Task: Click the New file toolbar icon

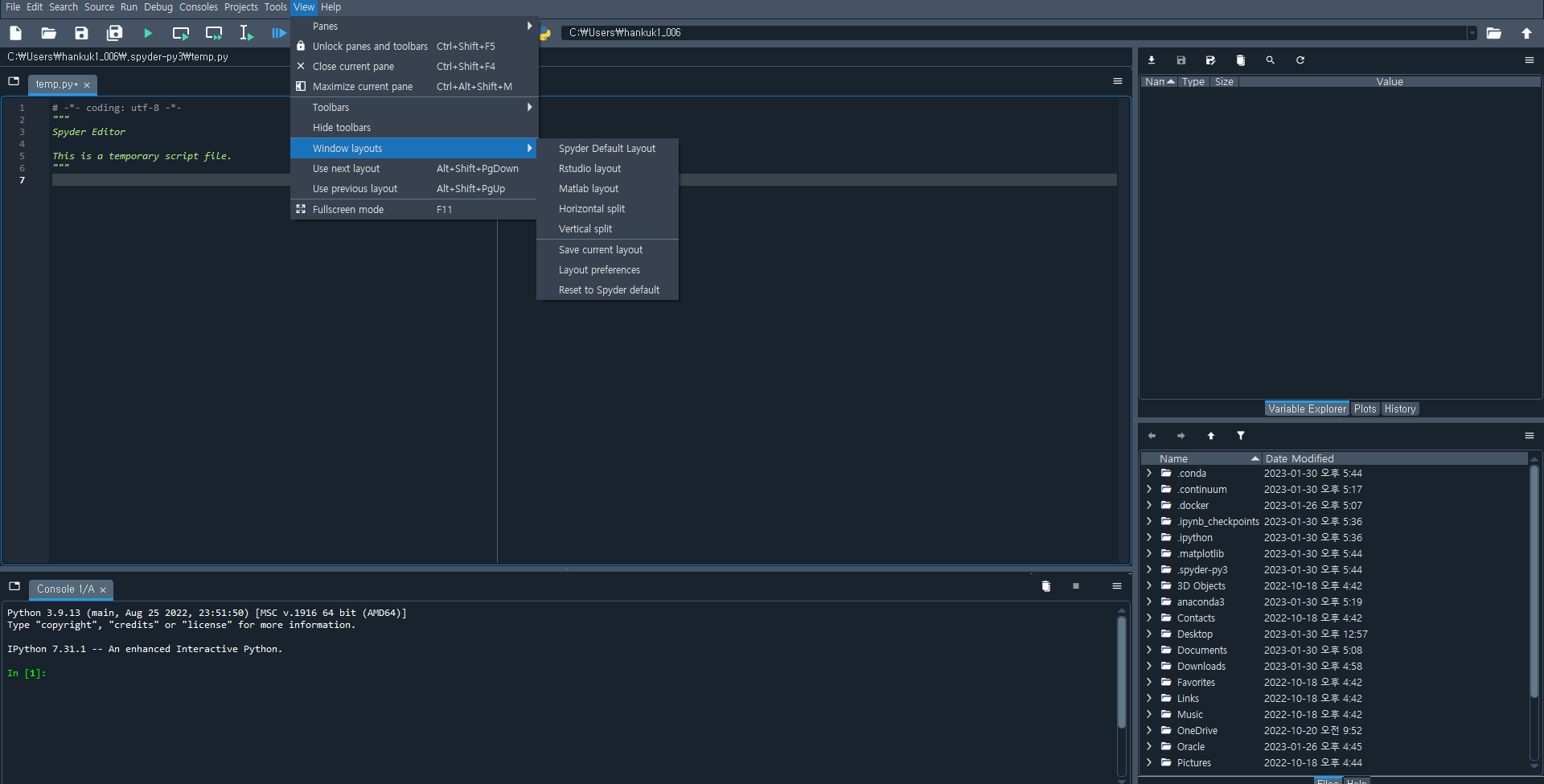Action: (x=15, y=33)
